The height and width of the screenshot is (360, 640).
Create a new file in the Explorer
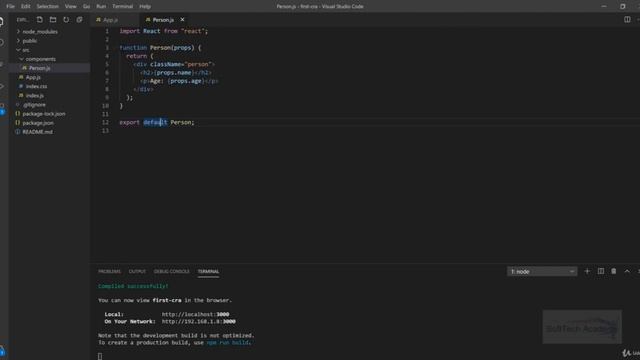(x=40, y=20)
